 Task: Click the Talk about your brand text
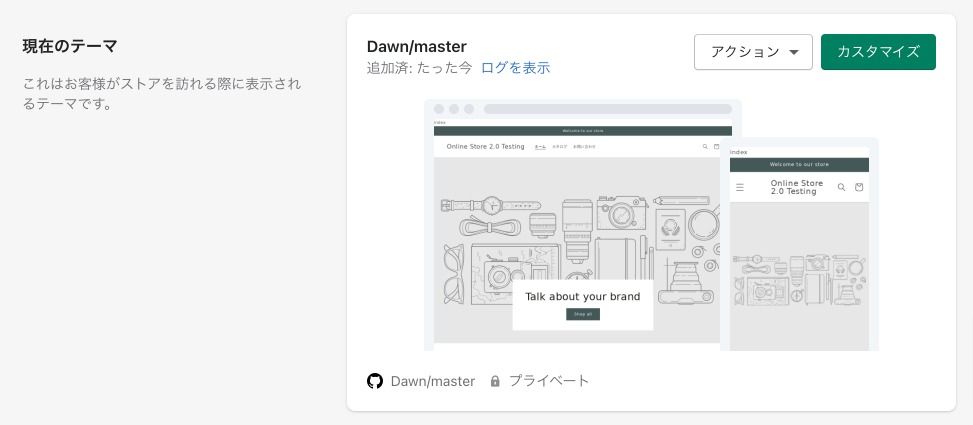[583, 297]
